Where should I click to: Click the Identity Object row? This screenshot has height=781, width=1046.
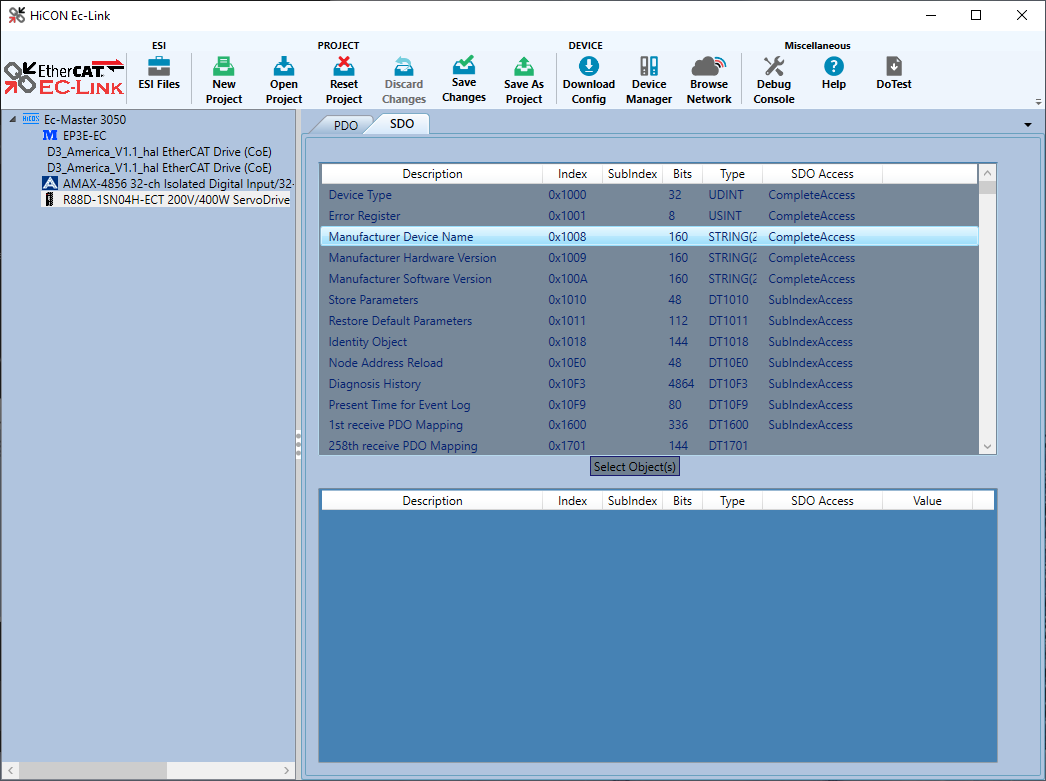point(367,342)
